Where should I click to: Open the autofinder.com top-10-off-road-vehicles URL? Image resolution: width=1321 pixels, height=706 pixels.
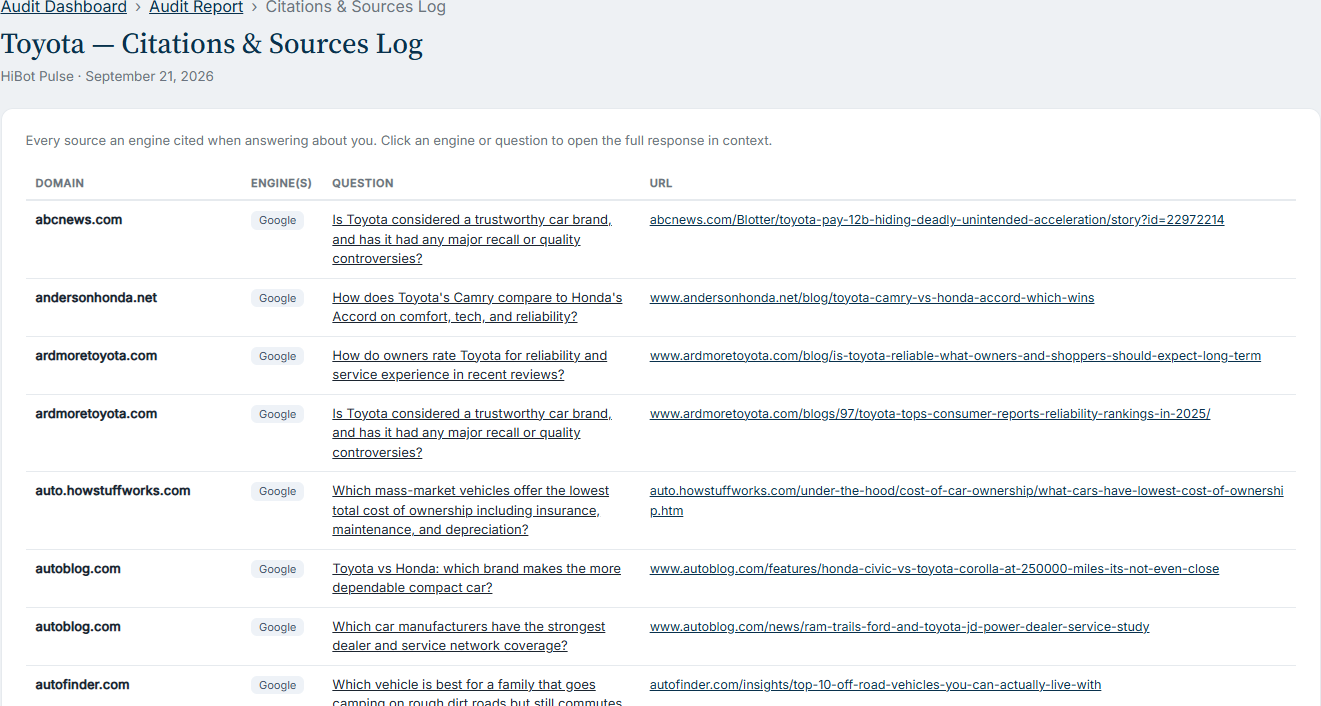click(x=875, y=685)
